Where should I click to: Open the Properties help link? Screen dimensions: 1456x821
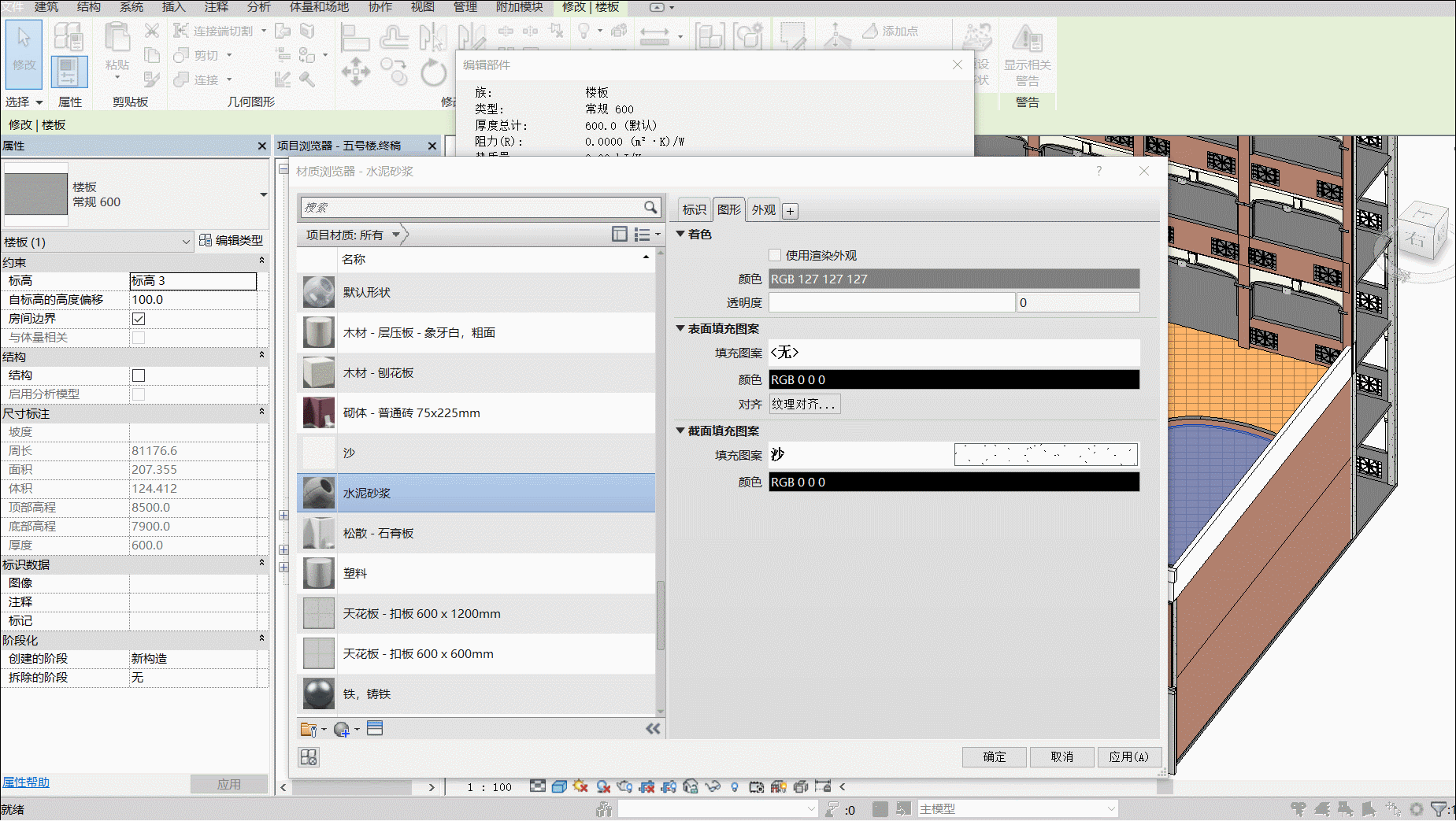tap(25, 782)
